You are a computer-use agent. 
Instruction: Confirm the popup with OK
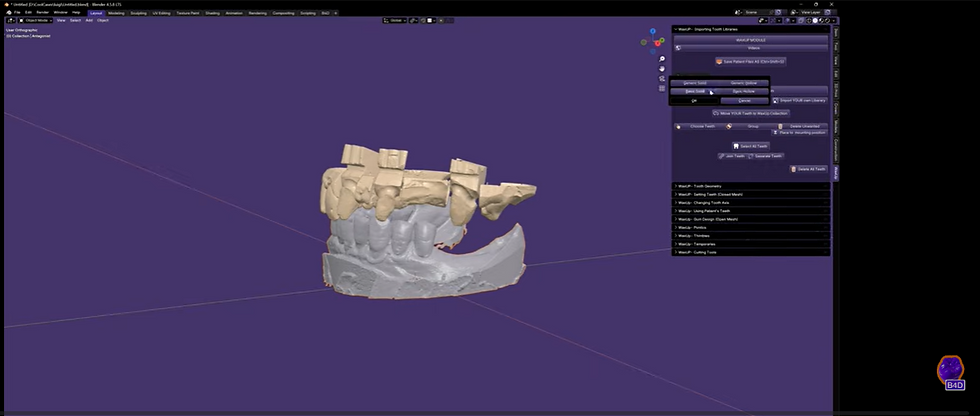click(x=694, y=101)
